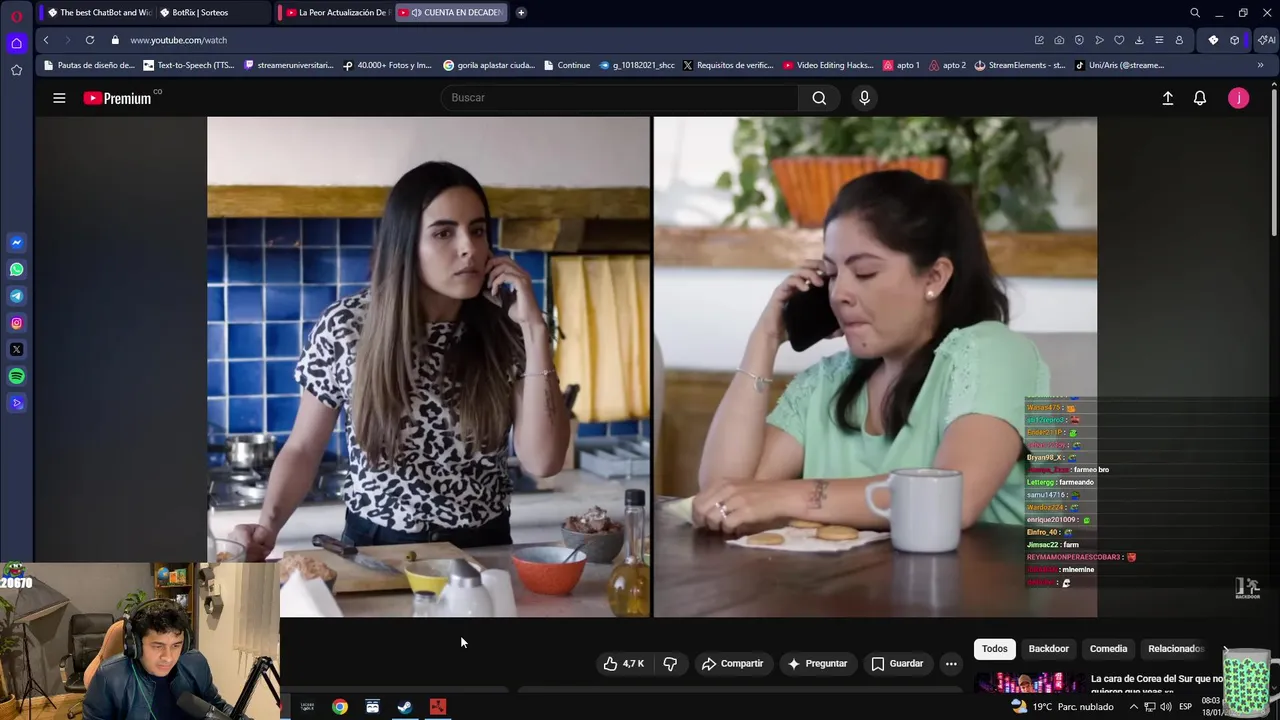Open the 'streameruniversitari...' bookmark
The height and width of the screenshot is (720, 1280).
(288, 65)
